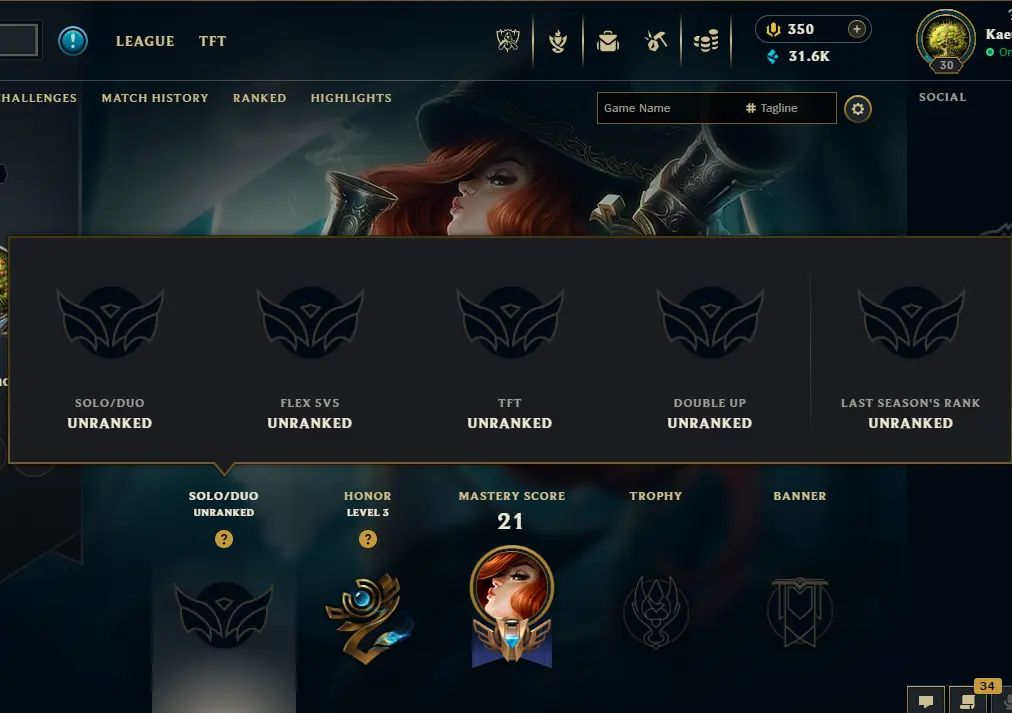Screen dimensions: 1012x713
Task: Switch to the TFT game tab
Action: tap(212, 41)
